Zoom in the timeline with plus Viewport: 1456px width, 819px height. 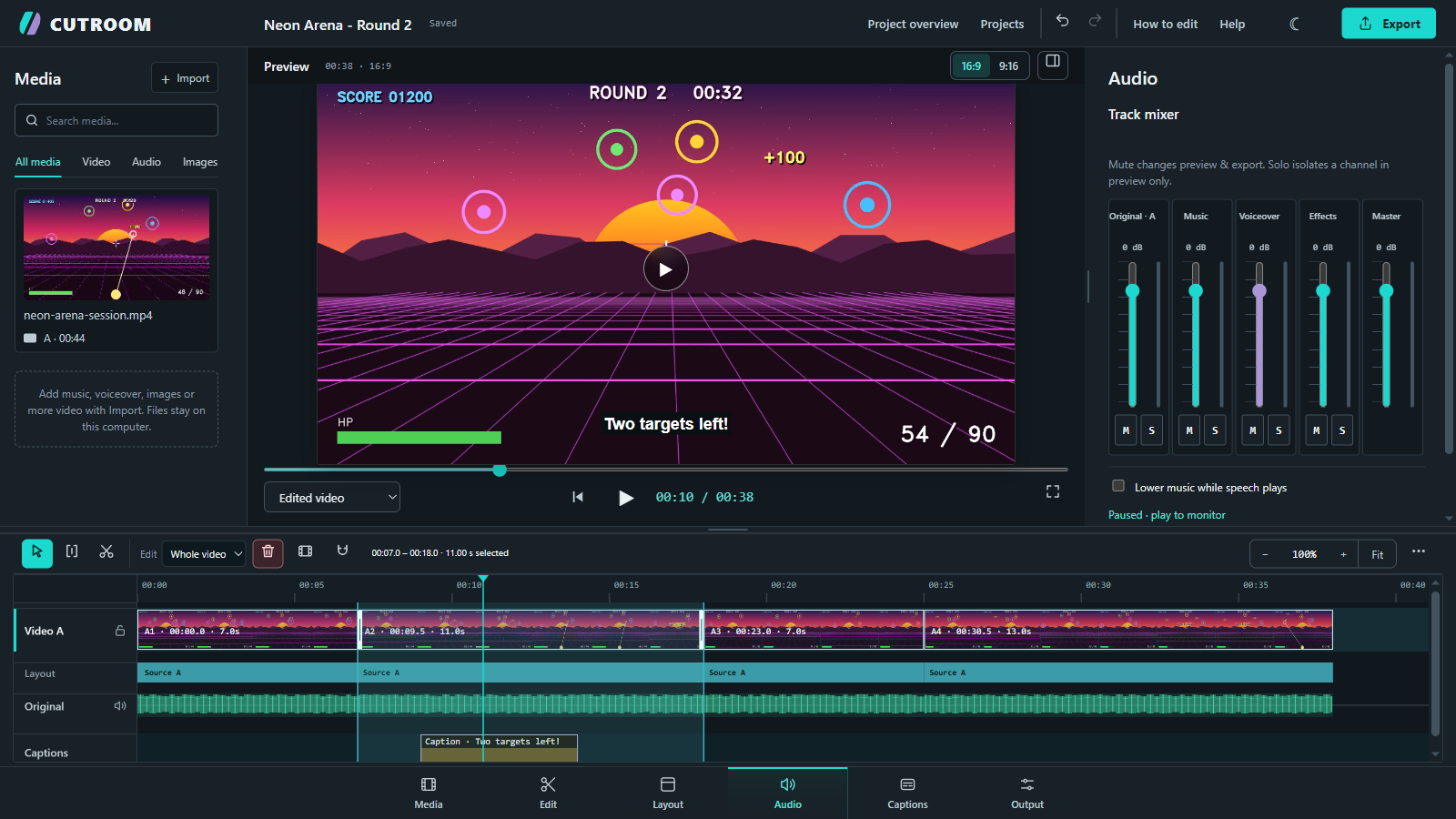tap(1343, 554)
